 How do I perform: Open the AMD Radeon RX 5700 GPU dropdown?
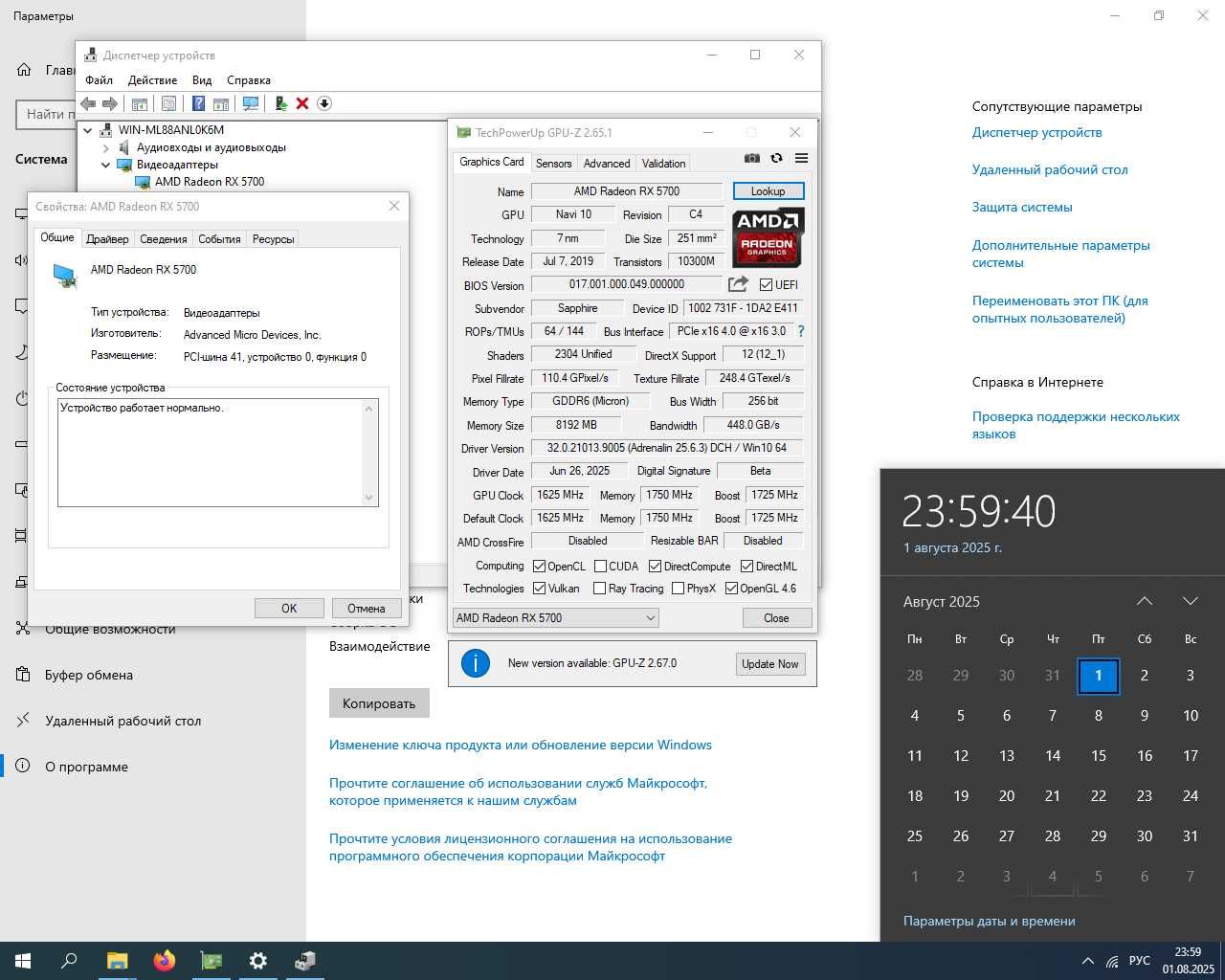(x=555, y=617)
